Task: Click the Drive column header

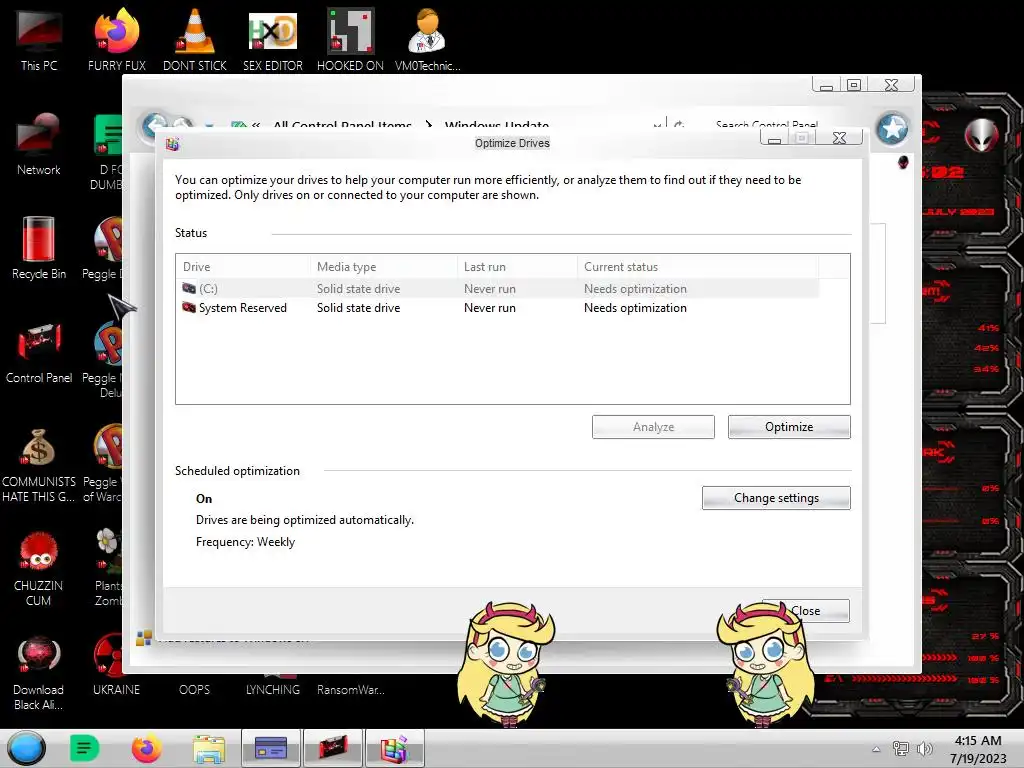Action: click(243, 266)
